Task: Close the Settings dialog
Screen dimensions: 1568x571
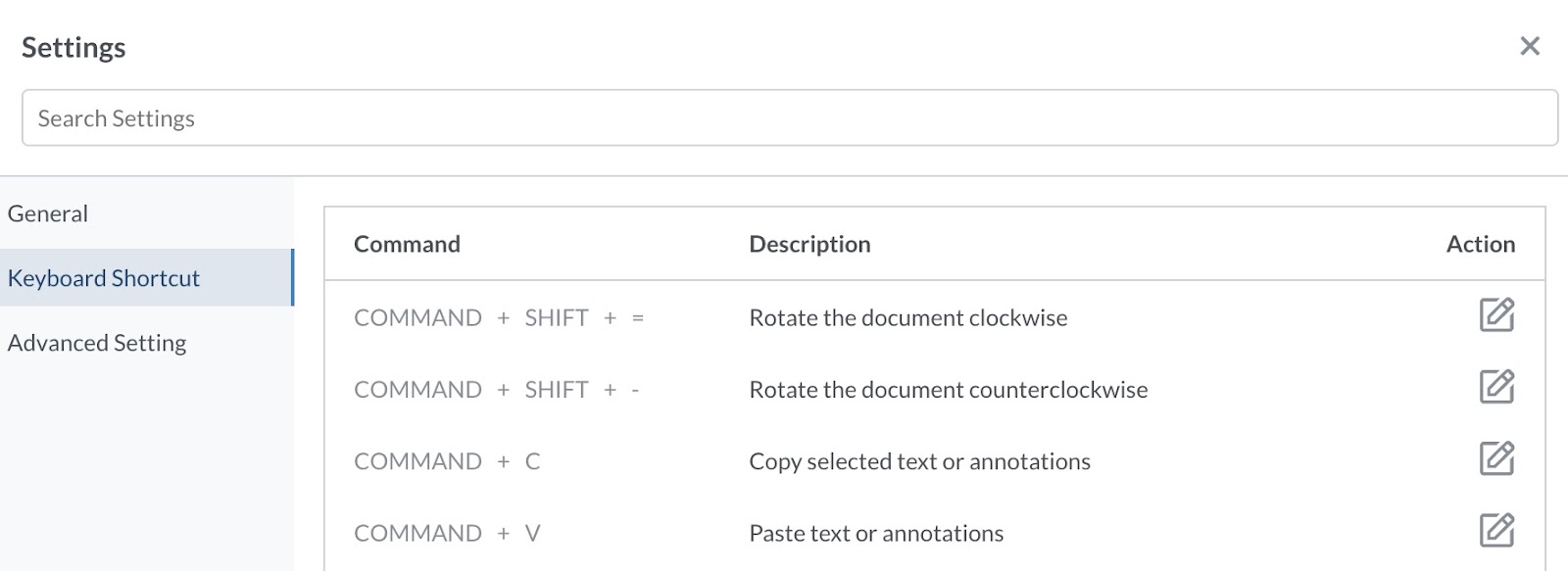Action: tap(1530, 46)
